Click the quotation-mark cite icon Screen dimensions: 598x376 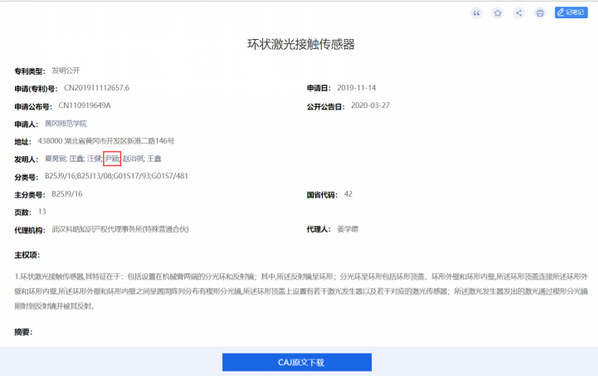coord(476,13)
